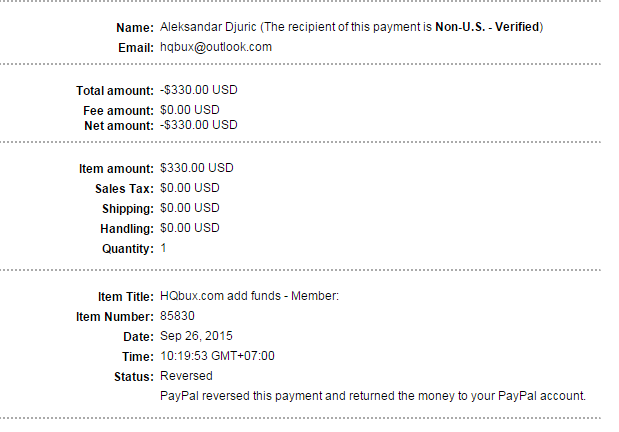The image size is (619, 432).
Task: Click the time 10:19:53 GMT+07:00
Action: tap(217, 356)
